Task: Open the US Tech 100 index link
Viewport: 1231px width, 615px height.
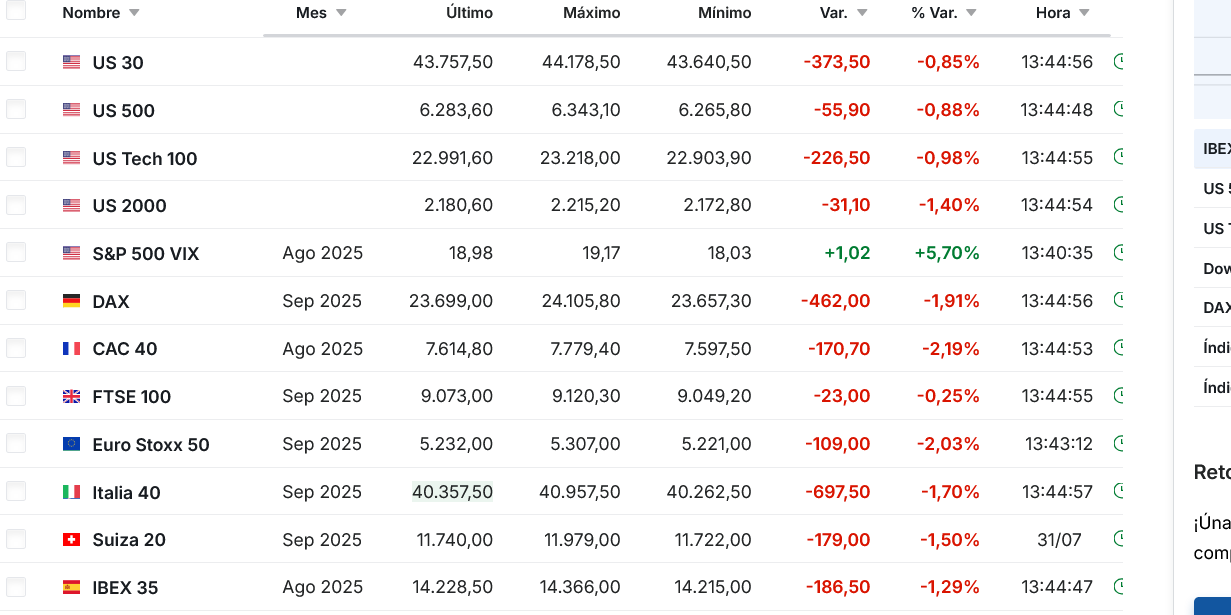Action: tap(145, 158)
